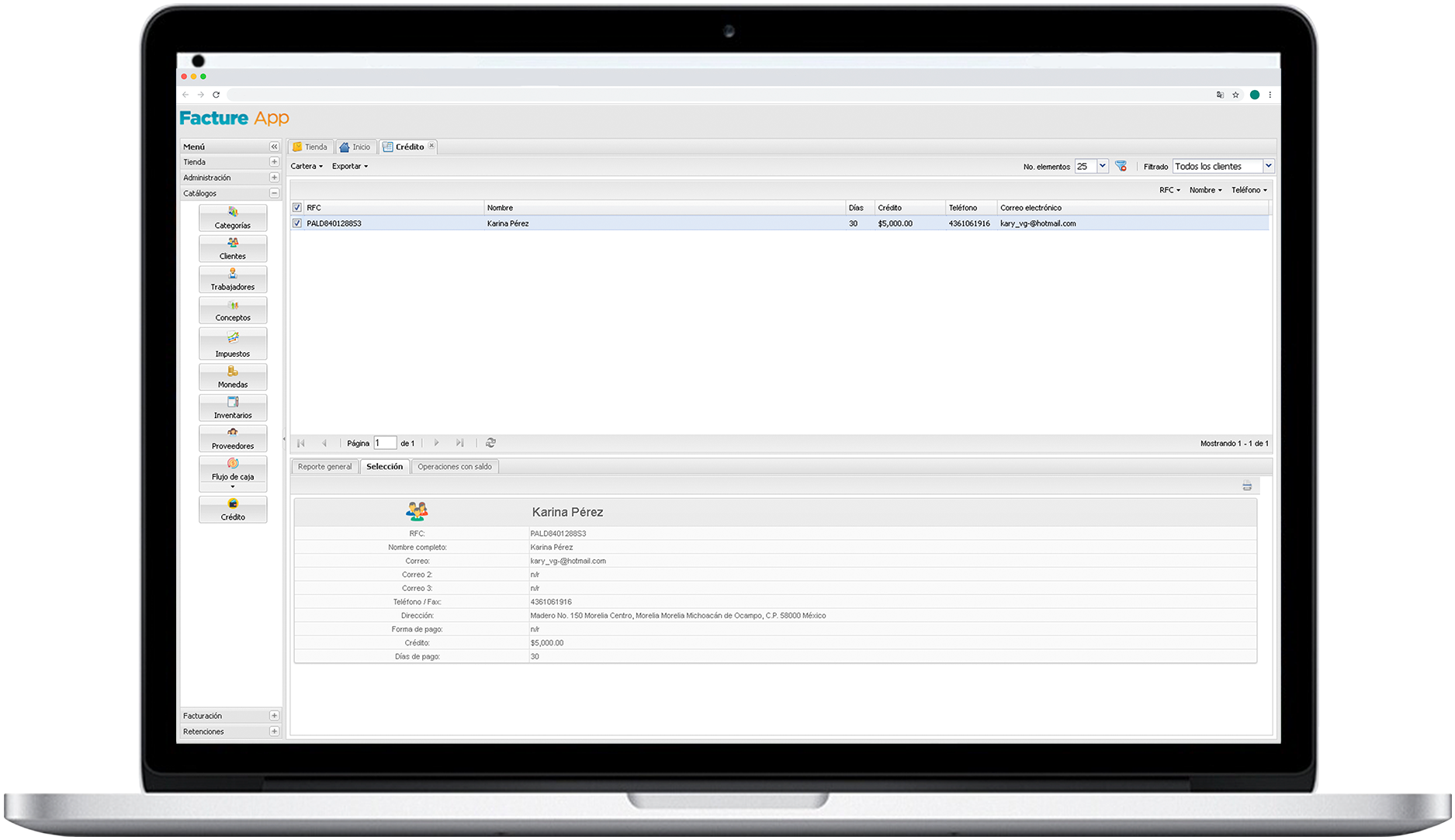Refresh the customer grid

[490, 443]
